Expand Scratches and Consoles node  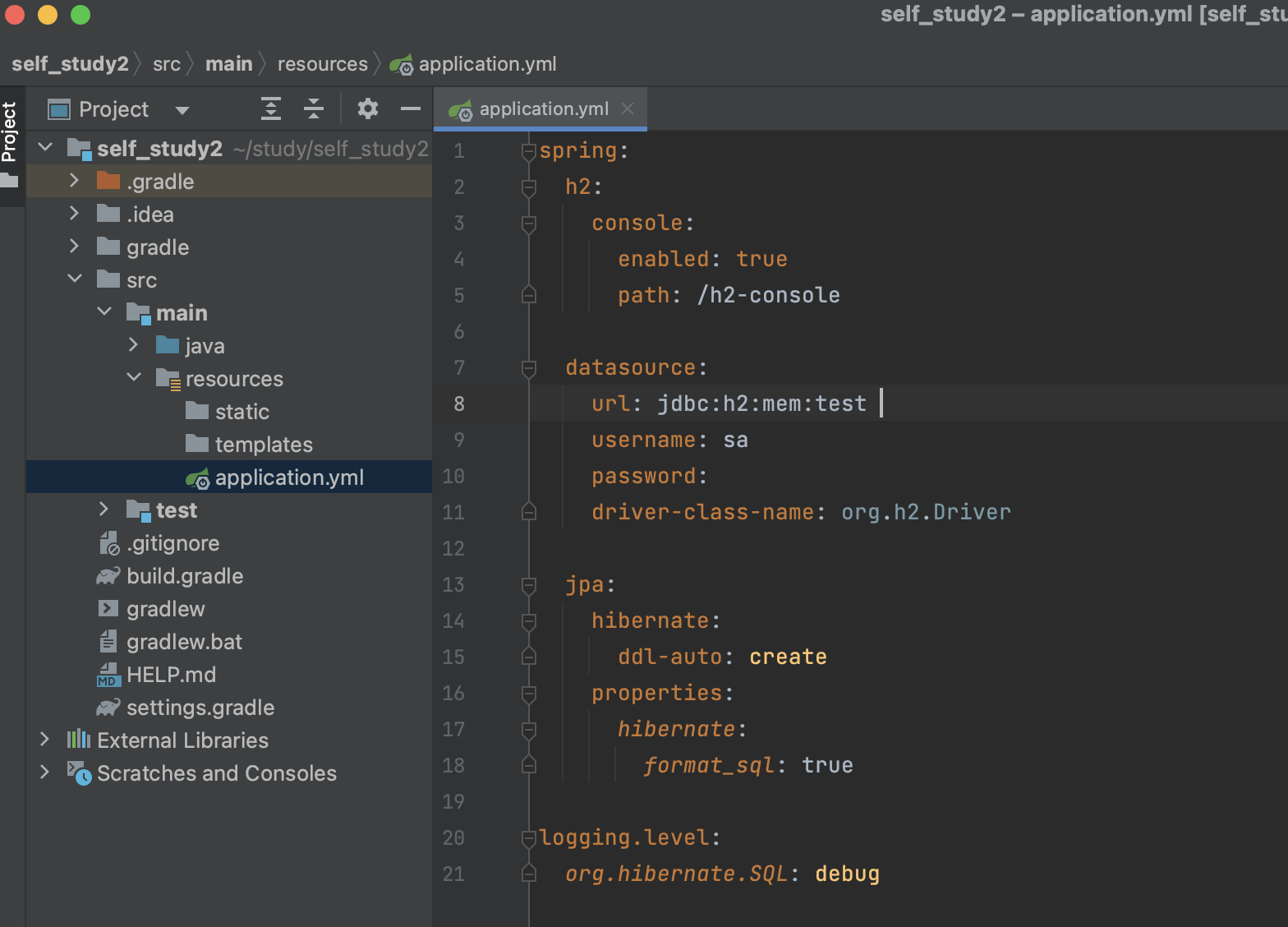click(44, 772)
